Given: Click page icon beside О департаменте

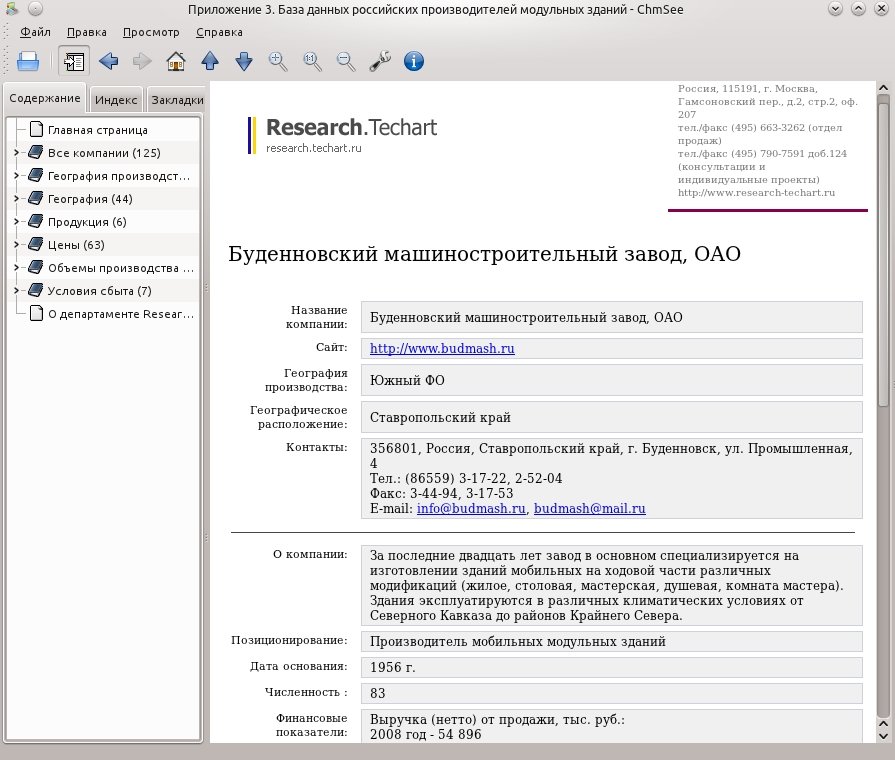Looking at the screenshot, I should click(x=36, y=313).
